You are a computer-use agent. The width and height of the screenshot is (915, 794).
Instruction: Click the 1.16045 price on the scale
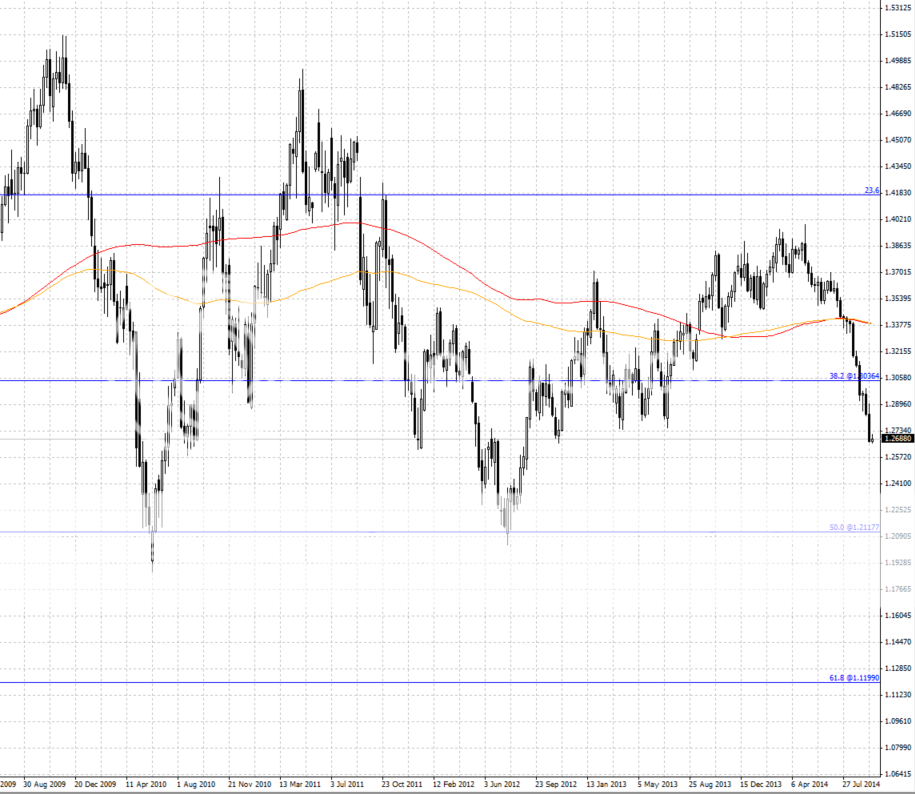[897, 615]
